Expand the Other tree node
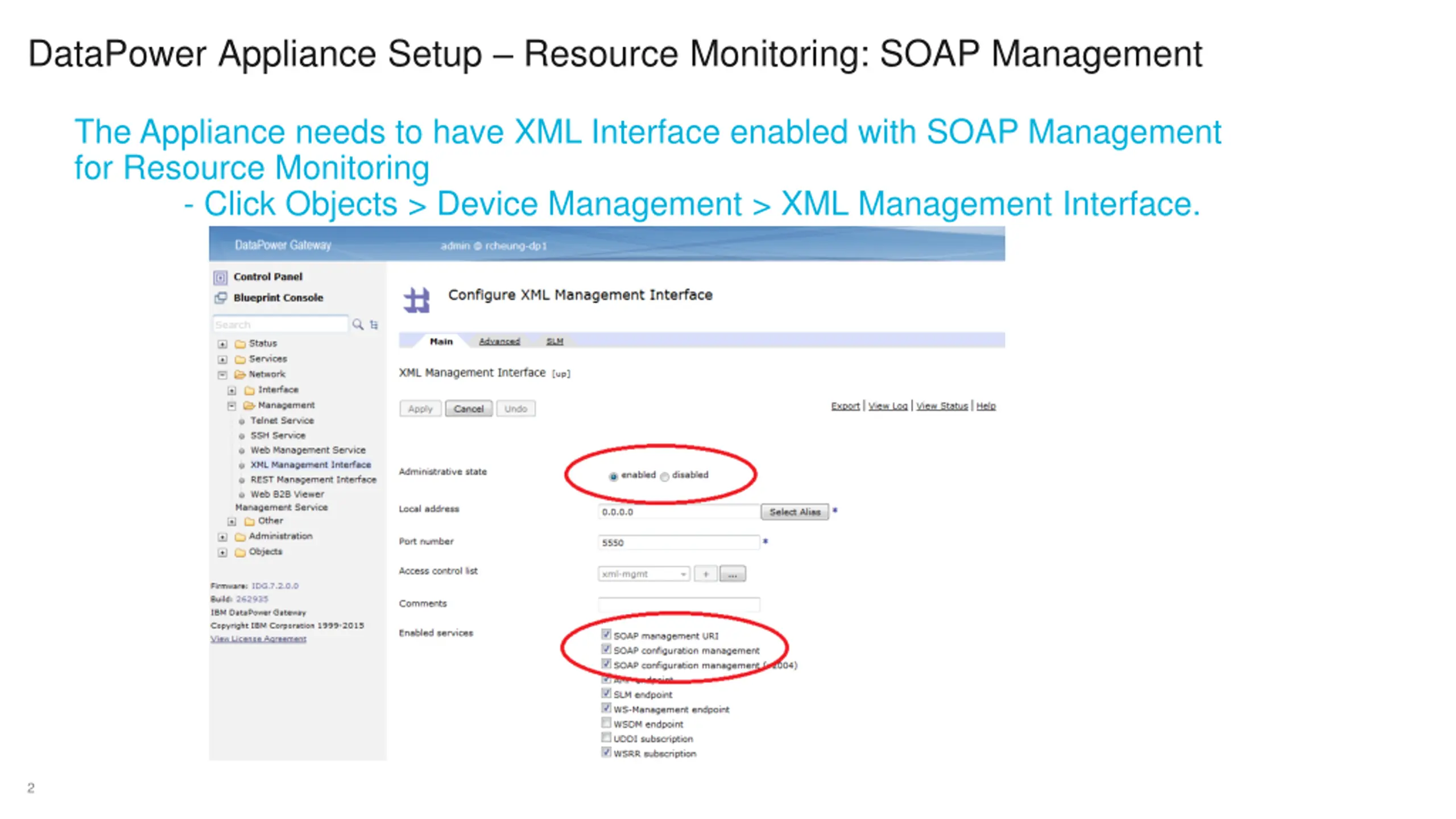 [x=231, y=522]
